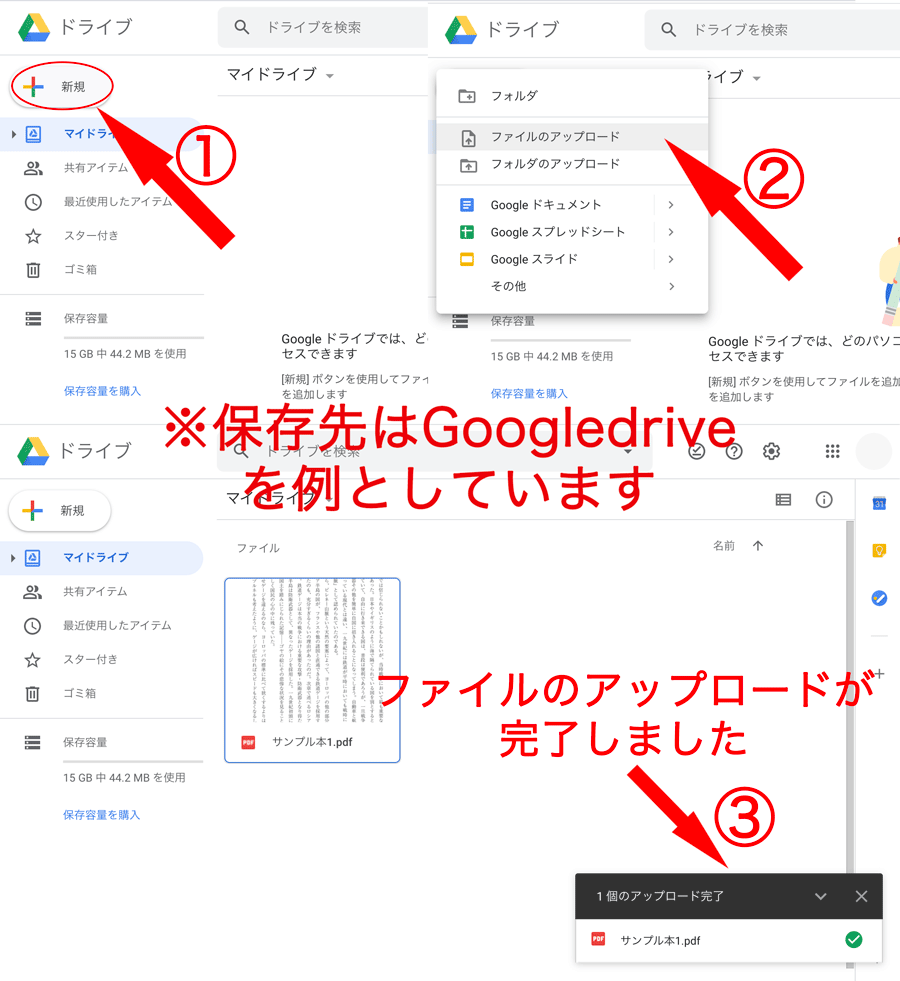Image resolution: width=900 pixels, height=981 pixels.
Task: Expand chevron beside その他
Action: pyautogui.click(x=670, y=287)
